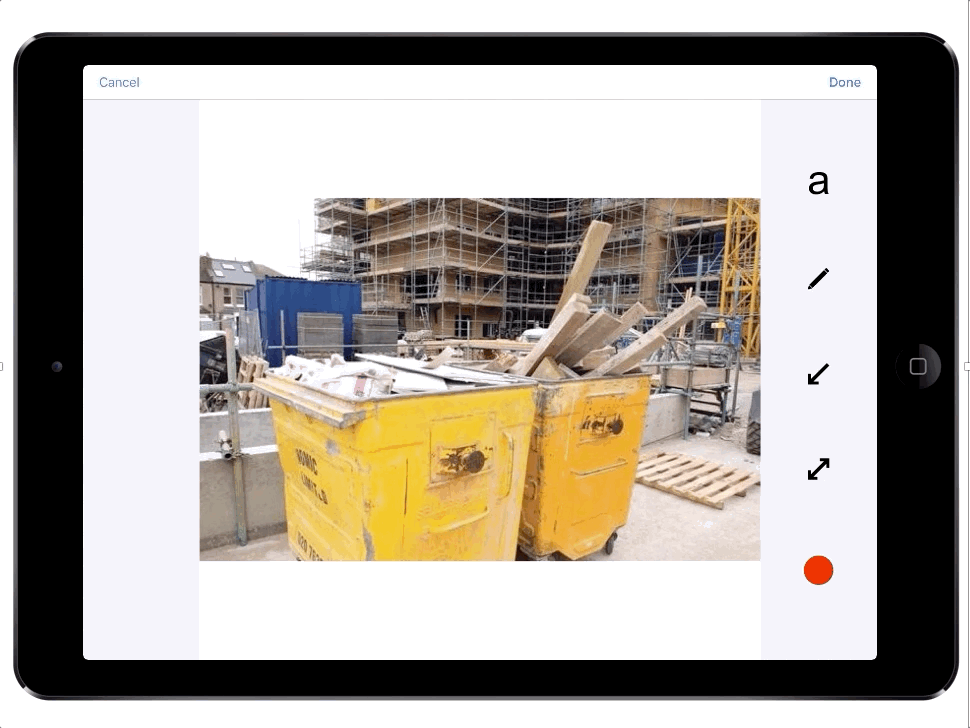Screen dimensions: 970x728
Task: Pick the double-headed arrow tool
Action: pos(818,468)
